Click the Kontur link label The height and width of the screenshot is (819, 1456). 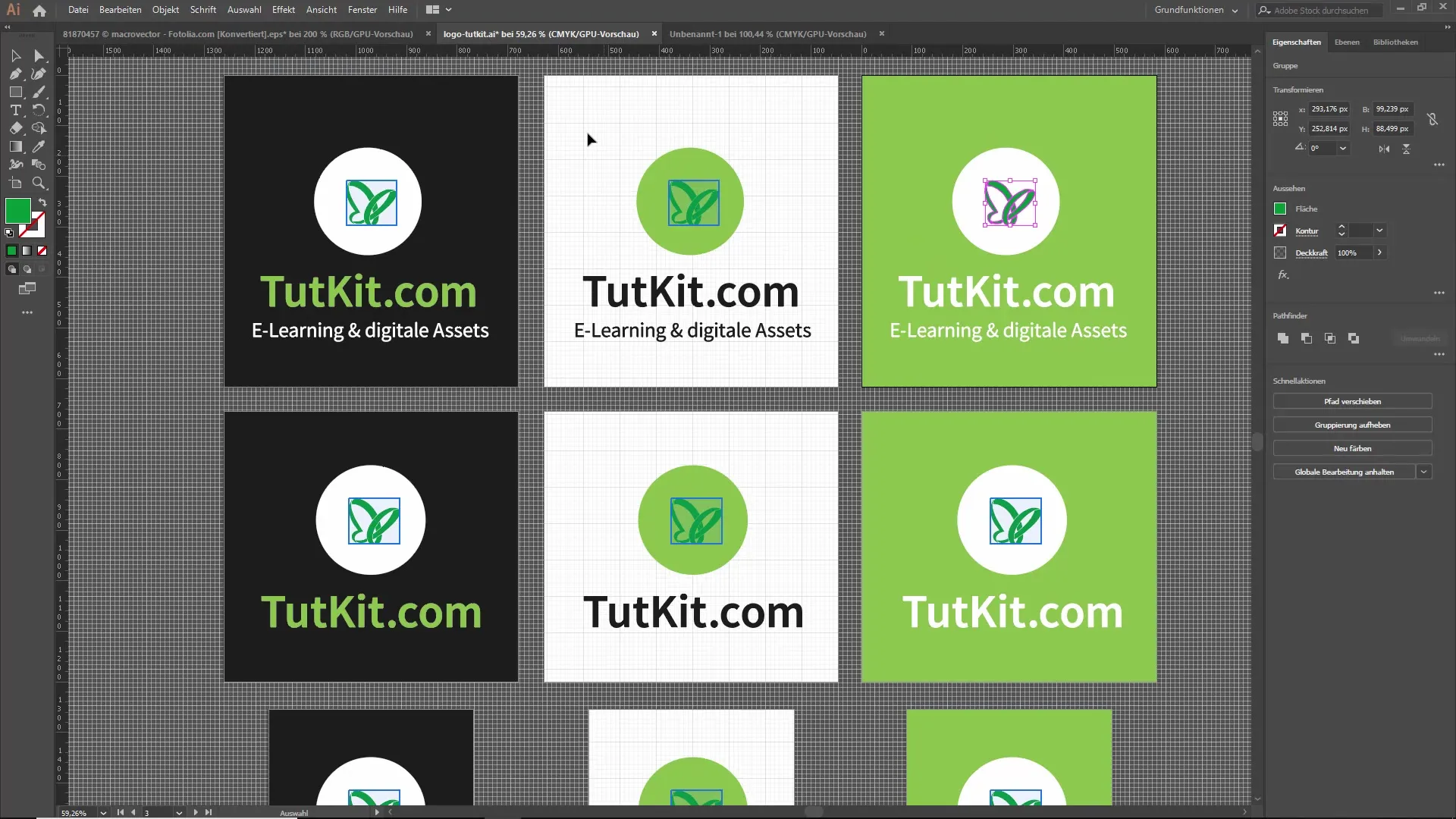pyautogui.click(x=1307, y=231)
